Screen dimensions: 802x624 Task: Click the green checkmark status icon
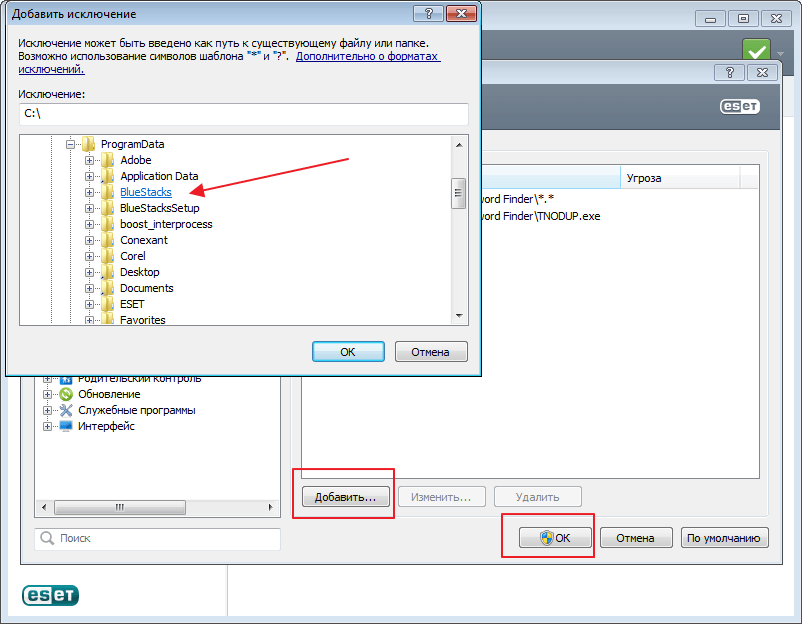pyautogui.click(x=757, y=51)
